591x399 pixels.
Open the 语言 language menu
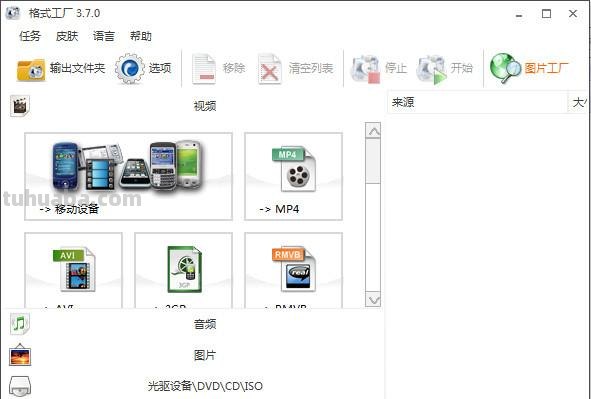(x=104, y=36)
